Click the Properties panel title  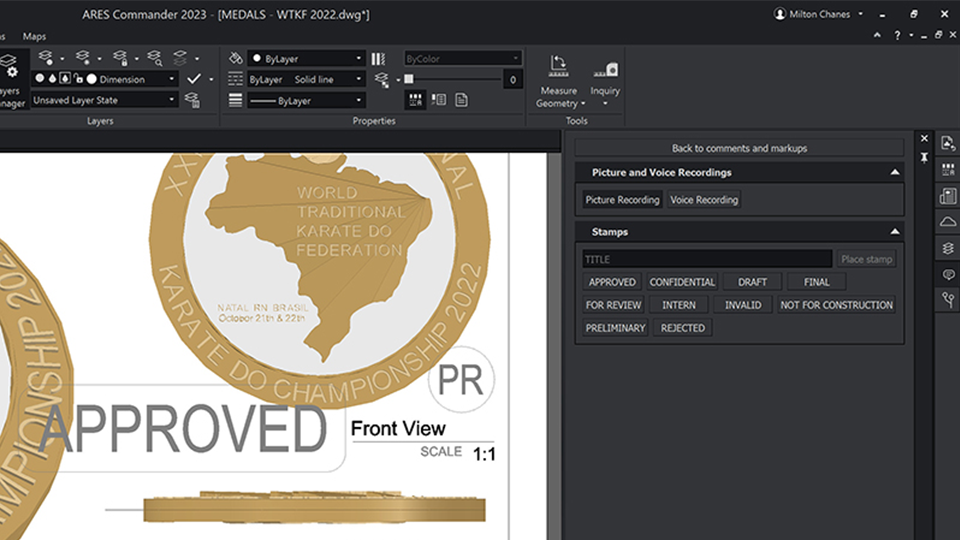click(374, 121)
